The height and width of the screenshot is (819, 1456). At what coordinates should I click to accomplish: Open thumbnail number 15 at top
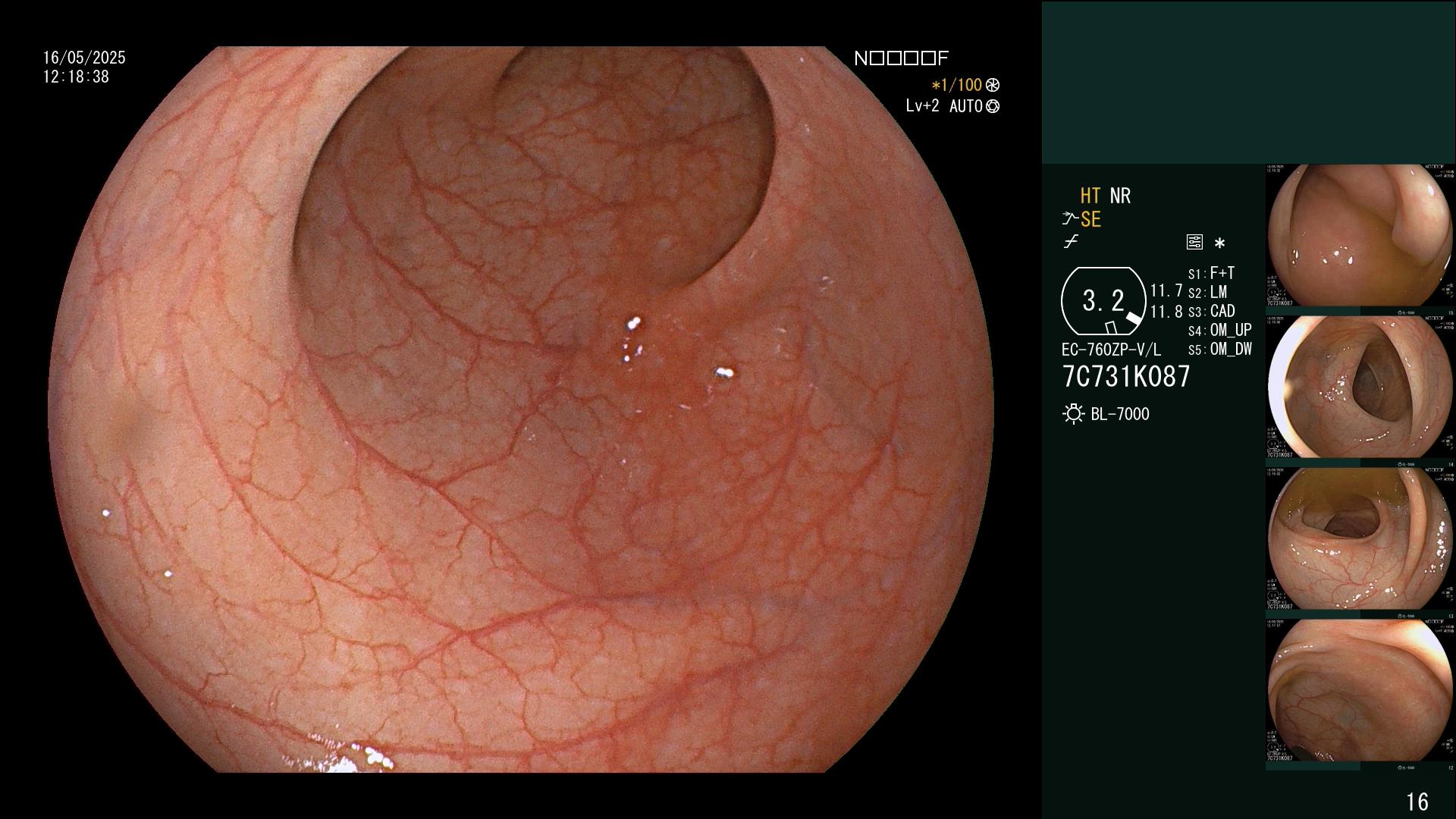(x=1361, y=236)
